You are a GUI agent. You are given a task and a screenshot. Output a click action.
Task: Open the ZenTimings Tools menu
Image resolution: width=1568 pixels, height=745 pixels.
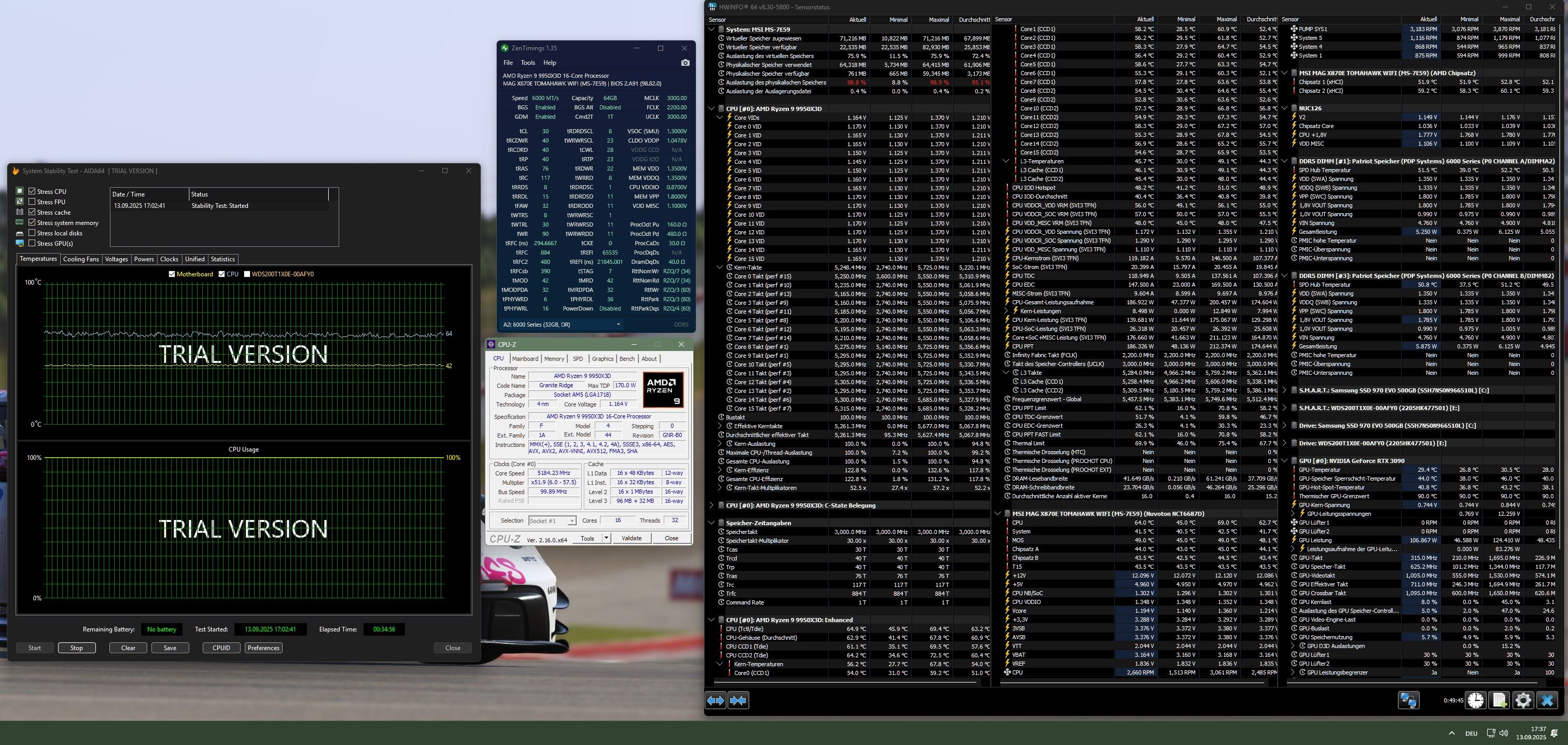[x=527, y=63]
